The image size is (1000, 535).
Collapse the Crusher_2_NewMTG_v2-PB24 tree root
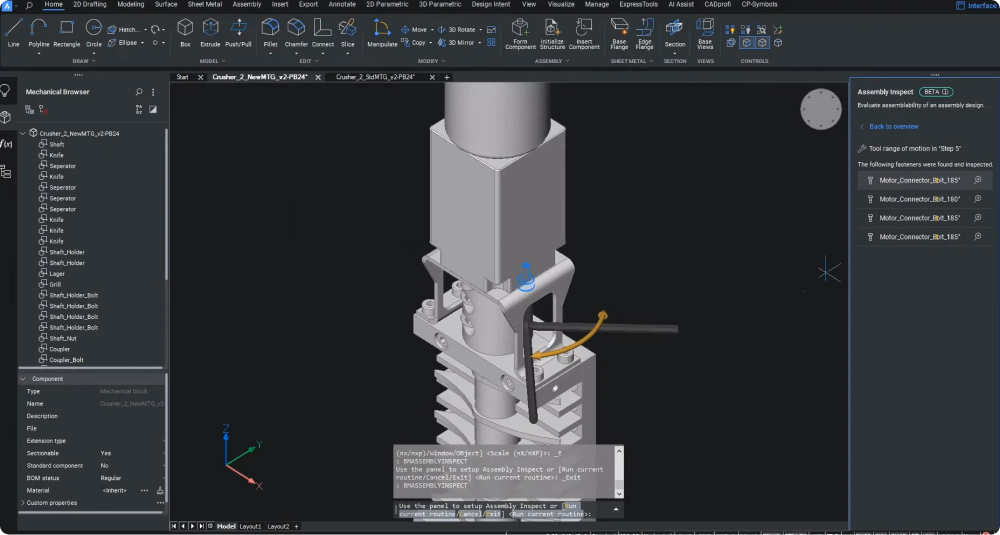click(x=23, y=133)
